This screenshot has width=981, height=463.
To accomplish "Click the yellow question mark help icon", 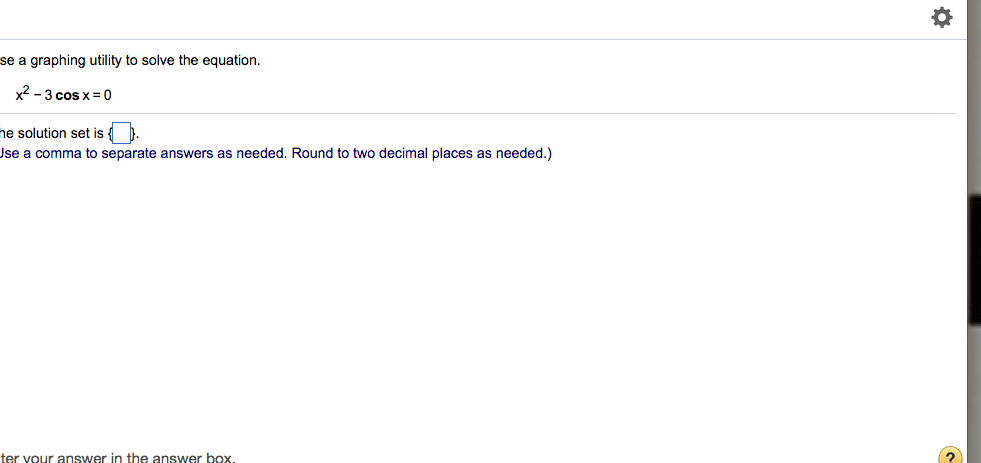I will click(x=949, y=456).
